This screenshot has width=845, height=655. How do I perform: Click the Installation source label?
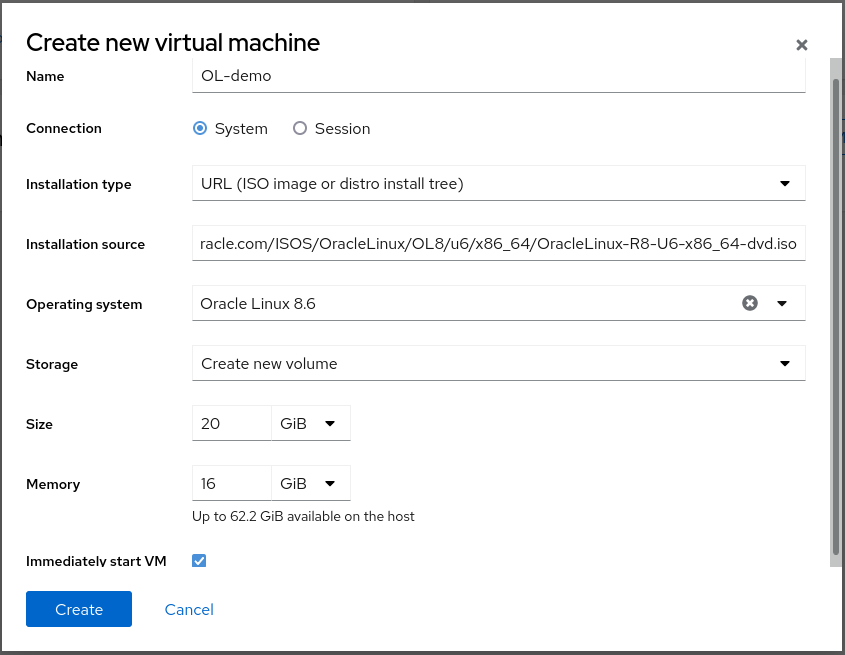tap(85, 244)
